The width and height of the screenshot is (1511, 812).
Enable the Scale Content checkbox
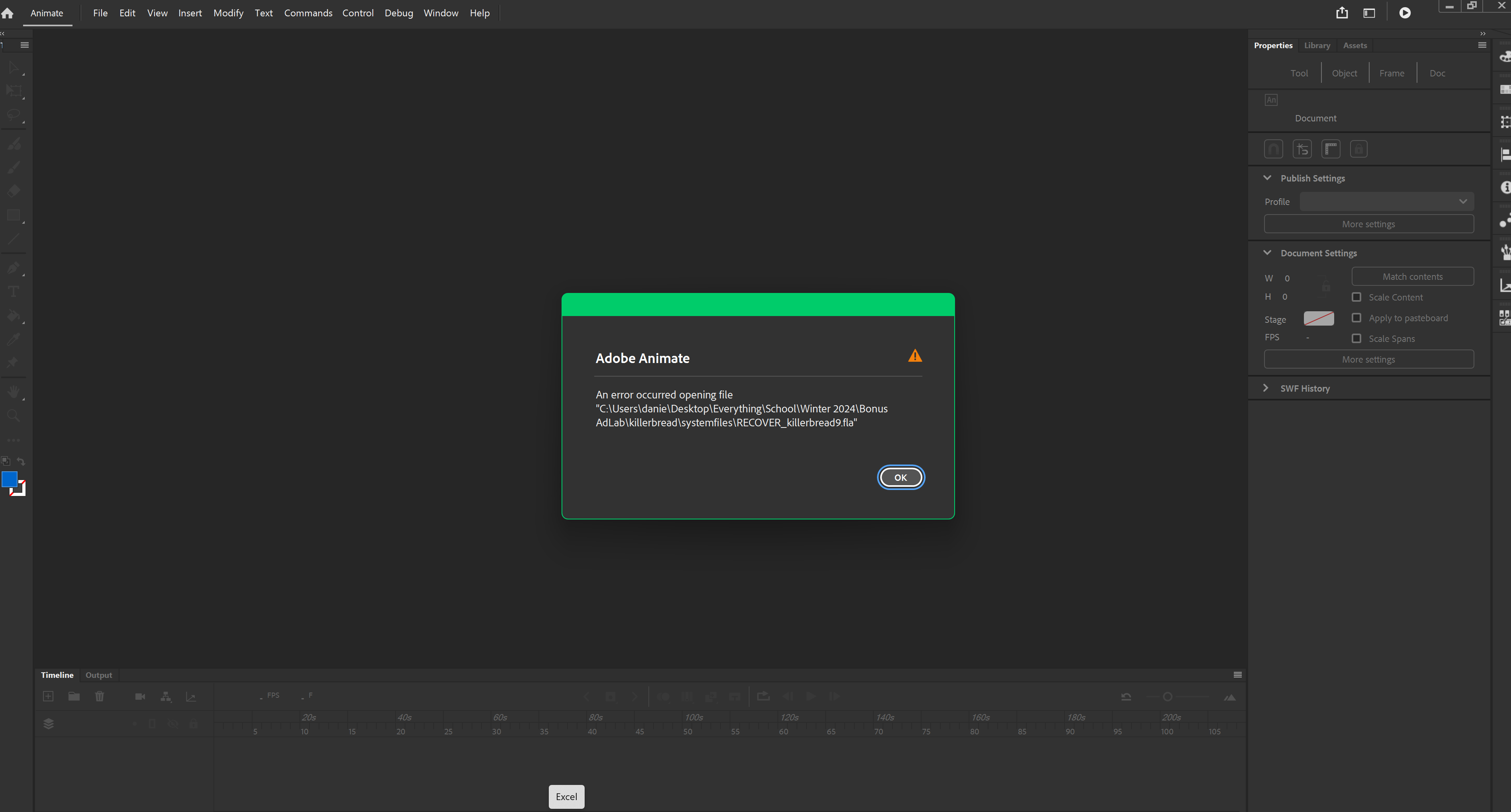[1356, 297]
